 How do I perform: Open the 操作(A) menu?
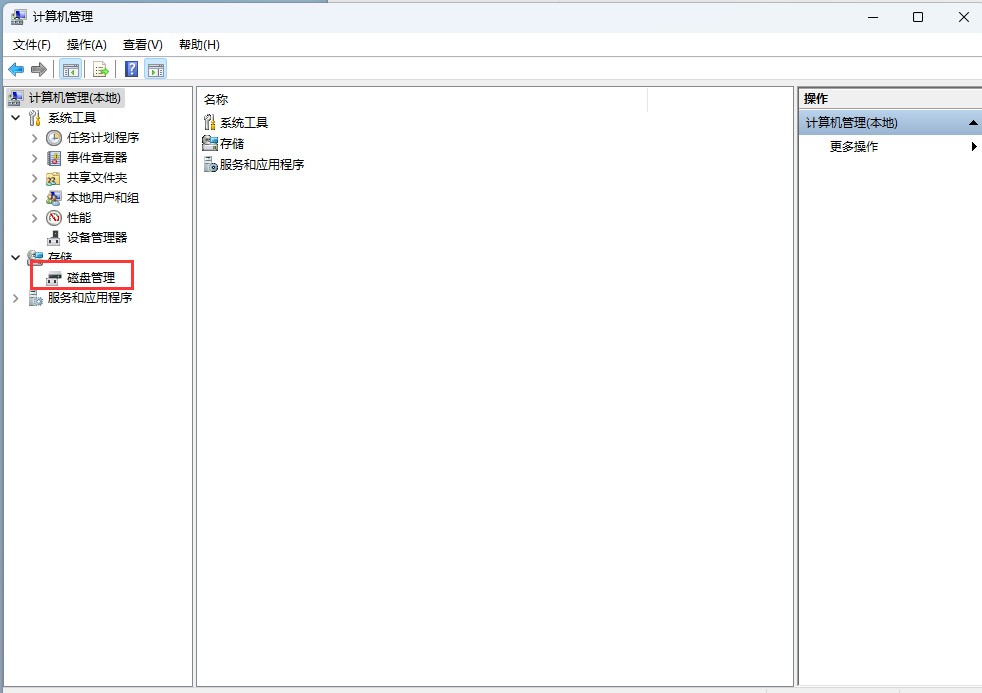click(x=86, y=45)
